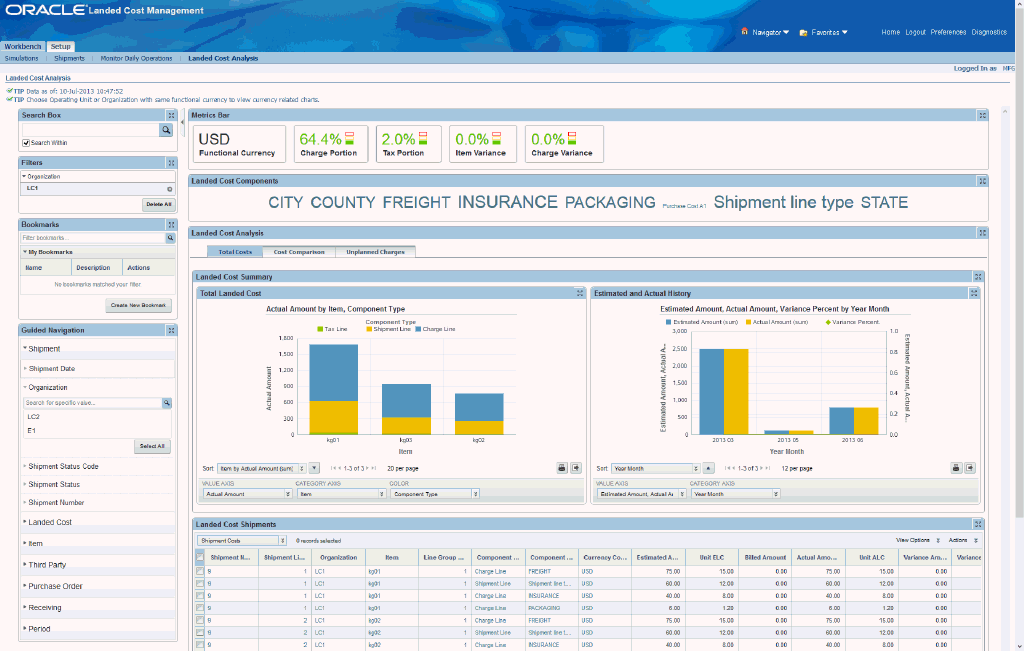Collapse the Bookmarks panel icon
The width and height of the screenshot is (1024, 651).
(x=171, y=225)
